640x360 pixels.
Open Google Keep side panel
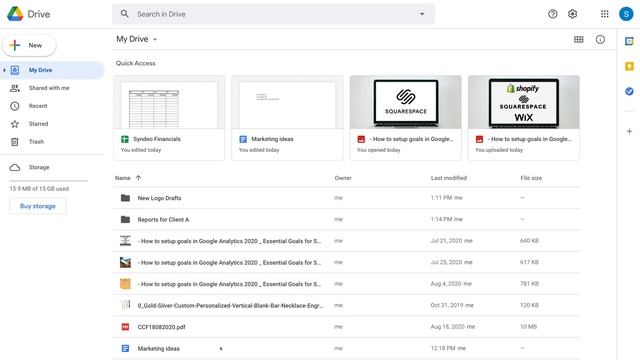click(x=629, y=66)
